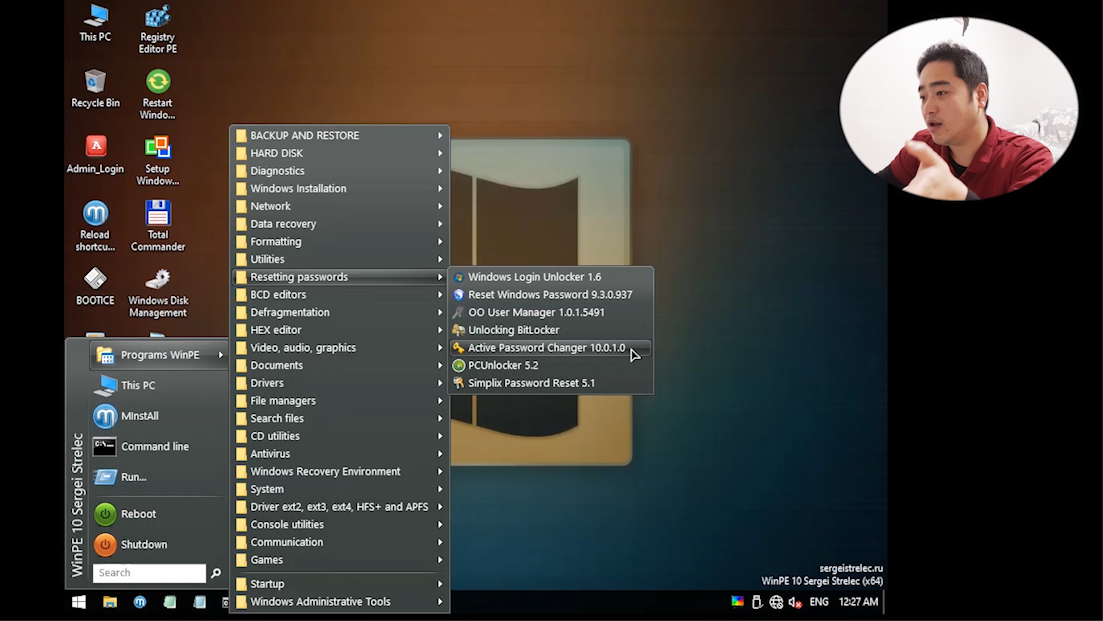Launch Simplix Password Reset 5.1
The height and width of the screenshot is (621, 1103).
551,383
